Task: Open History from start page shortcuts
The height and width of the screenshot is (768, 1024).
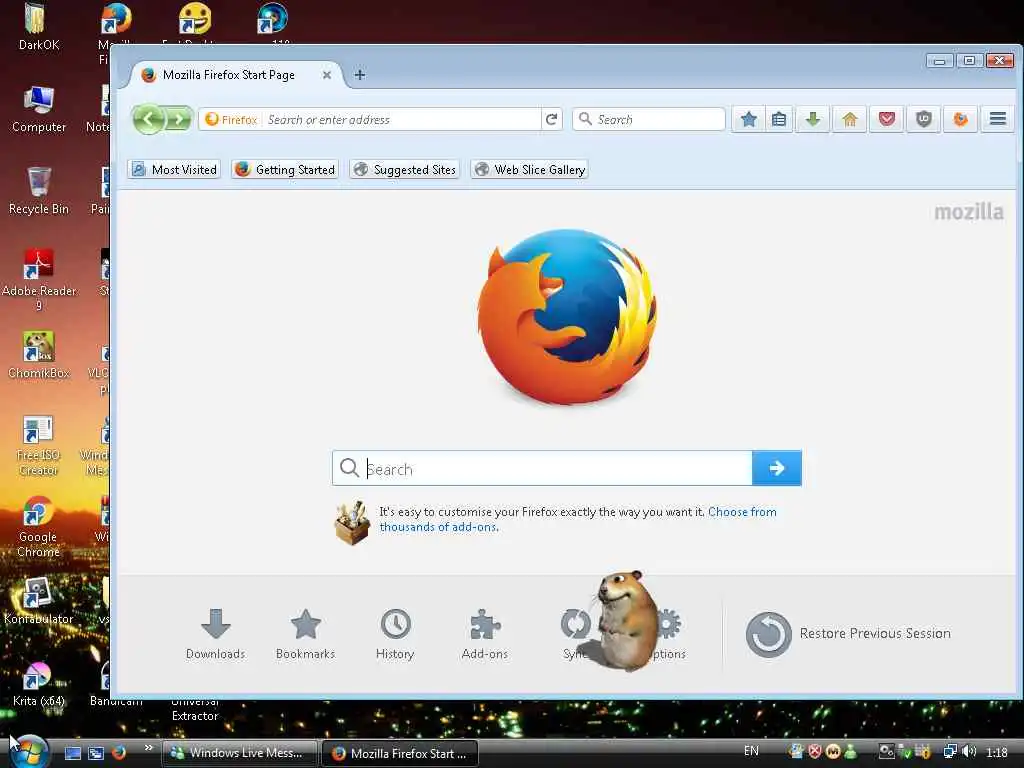Action: tap(395, 633)
